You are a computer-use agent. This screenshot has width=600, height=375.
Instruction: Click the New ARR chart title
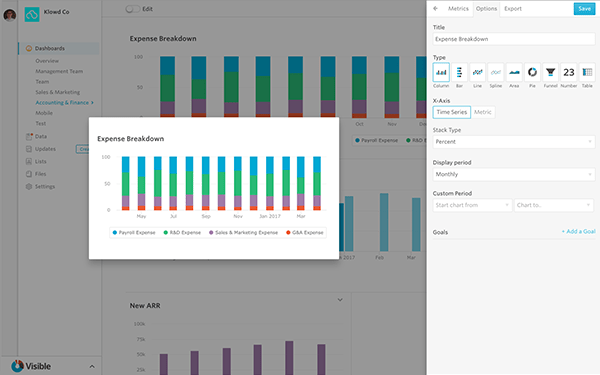(145, 306)
